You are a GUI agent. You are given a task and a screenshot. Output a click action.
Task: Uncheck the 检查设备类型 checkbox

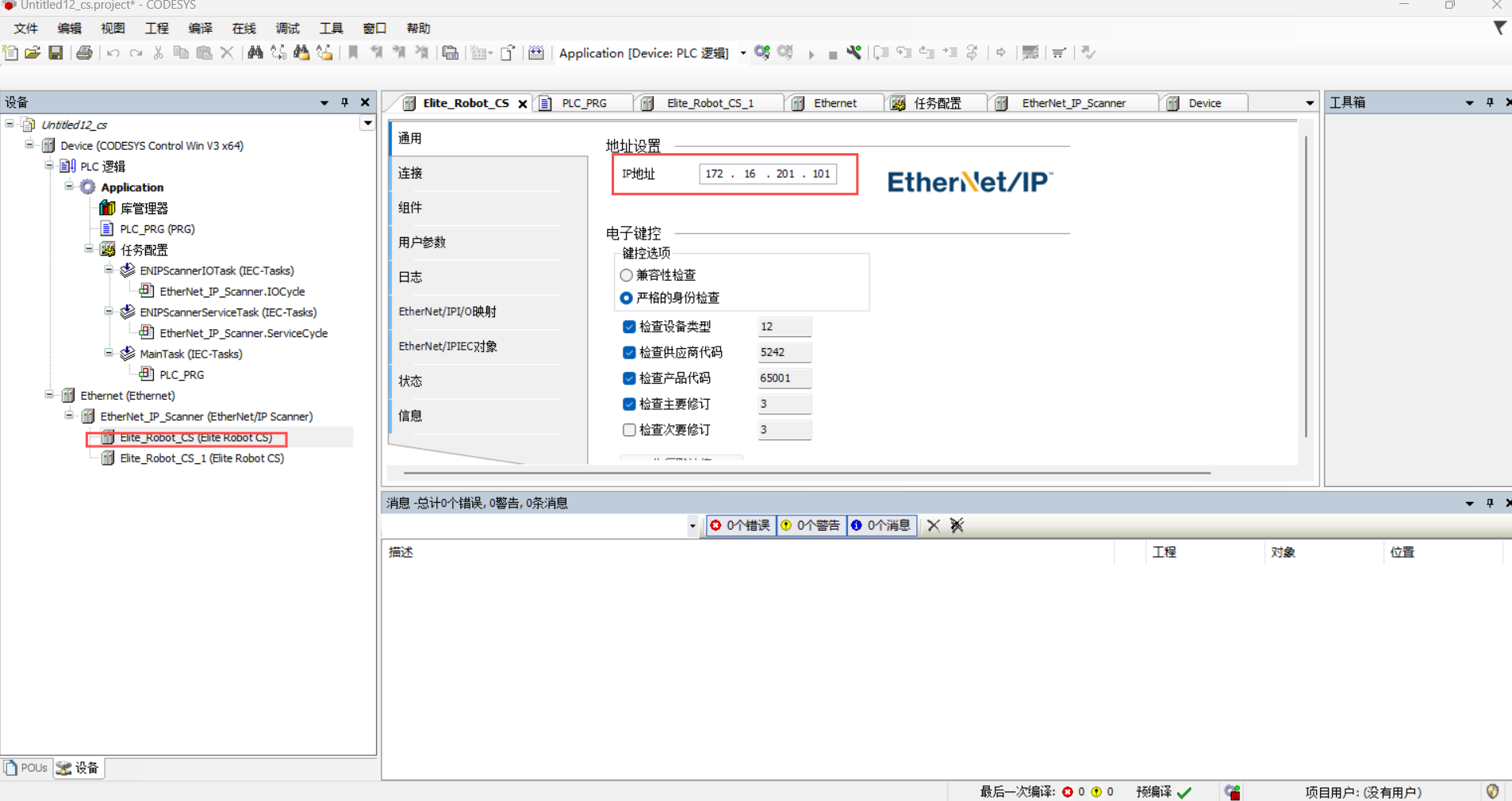click(629, 327)
